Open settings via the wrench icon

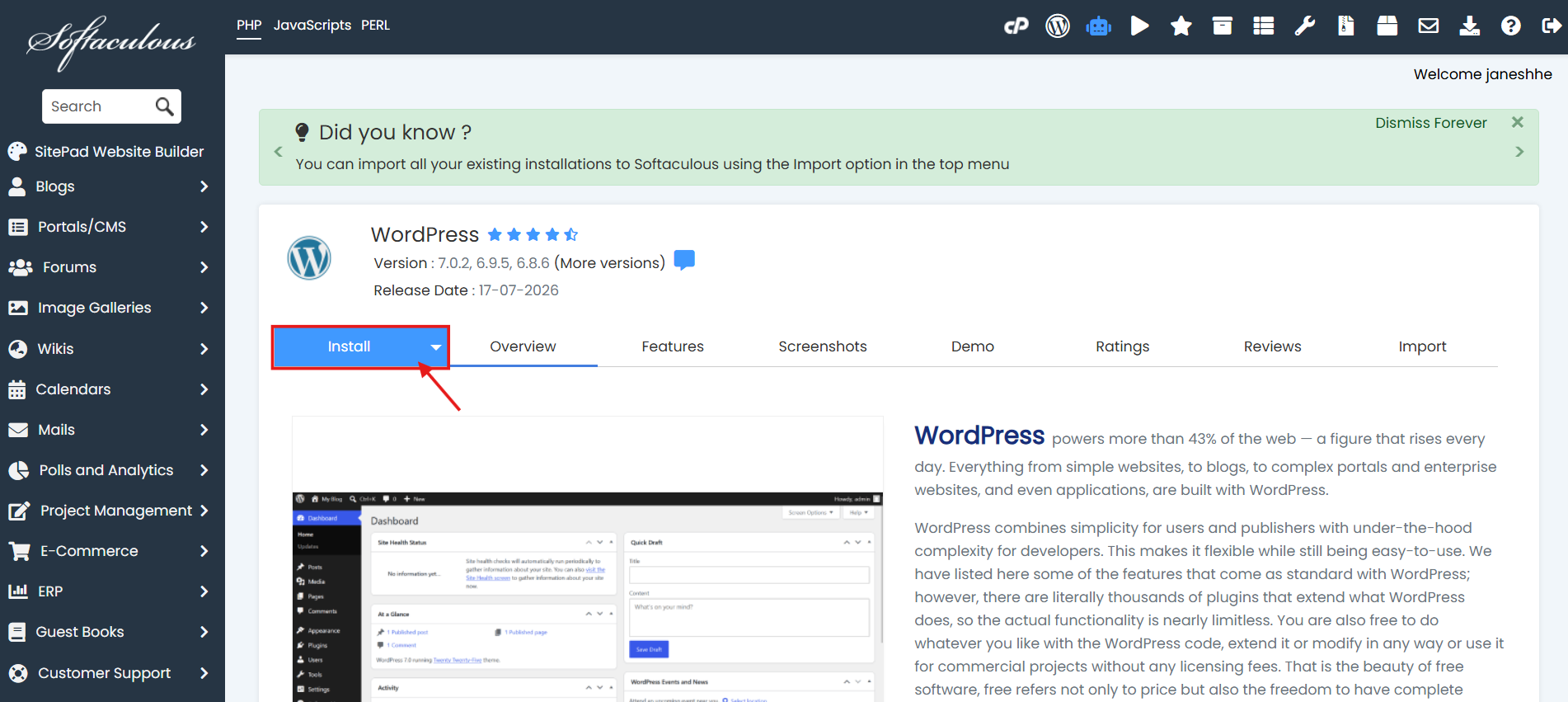coord(1305,26)
